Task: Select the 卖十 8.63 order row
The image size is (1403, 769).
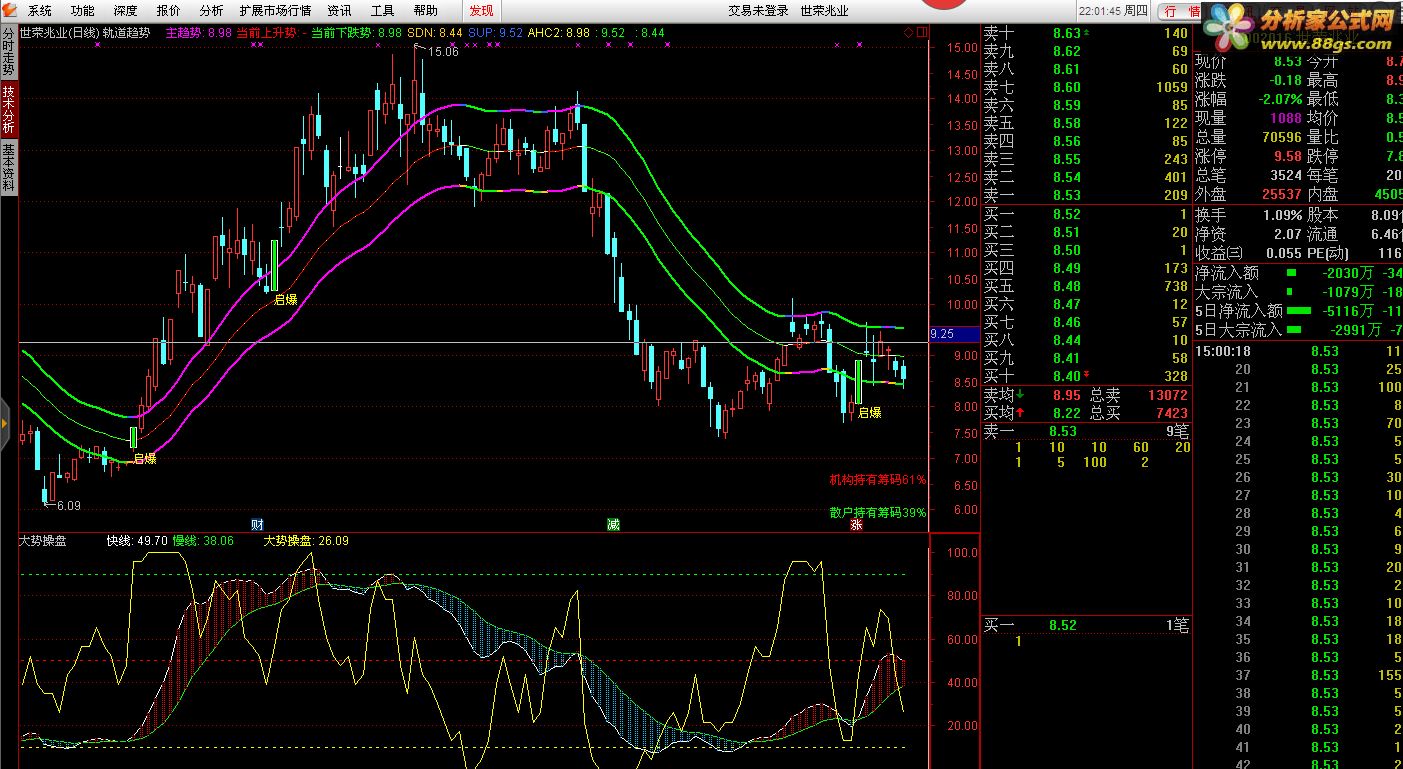Action: tap(1086, 33)
